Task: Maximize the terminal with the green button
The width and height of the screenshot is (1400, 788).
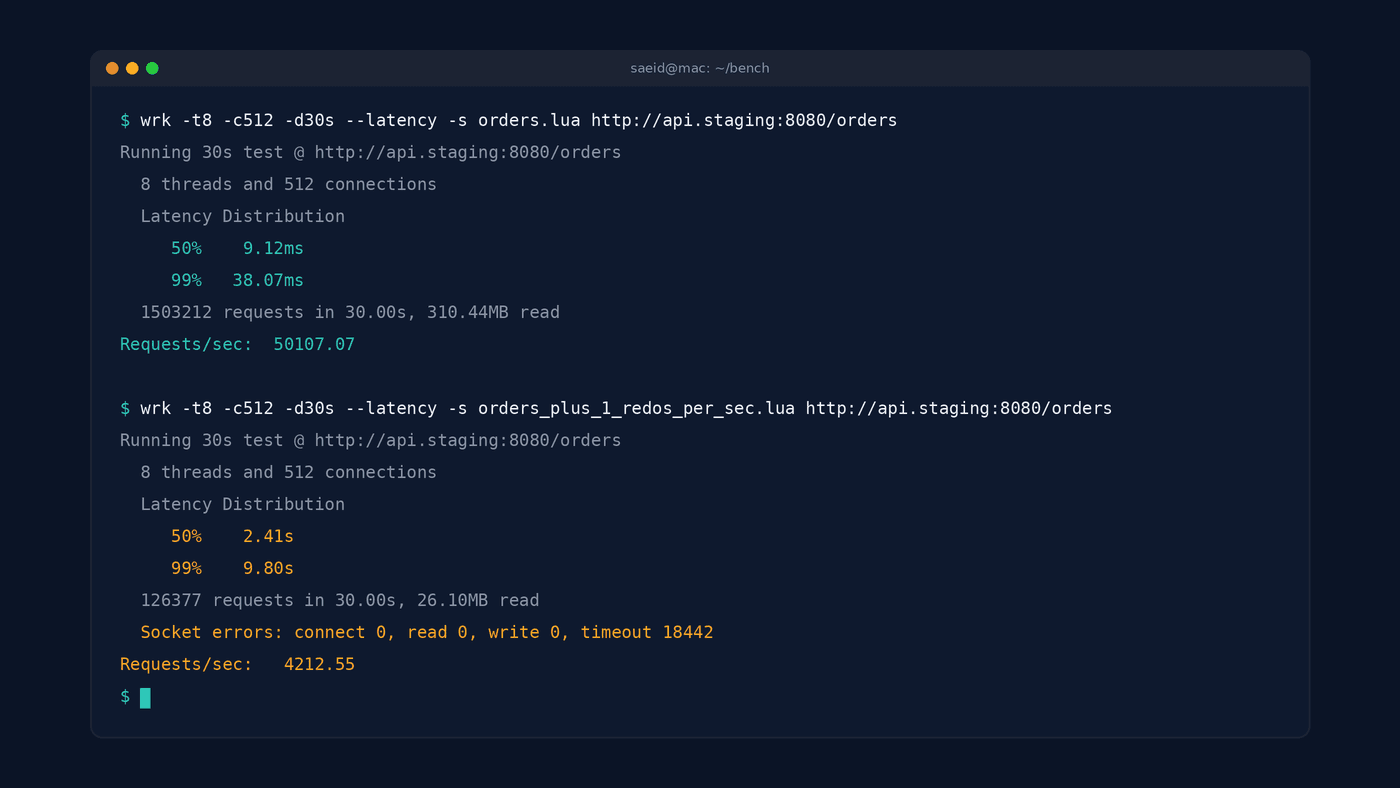Action: [x=152, y=68]
